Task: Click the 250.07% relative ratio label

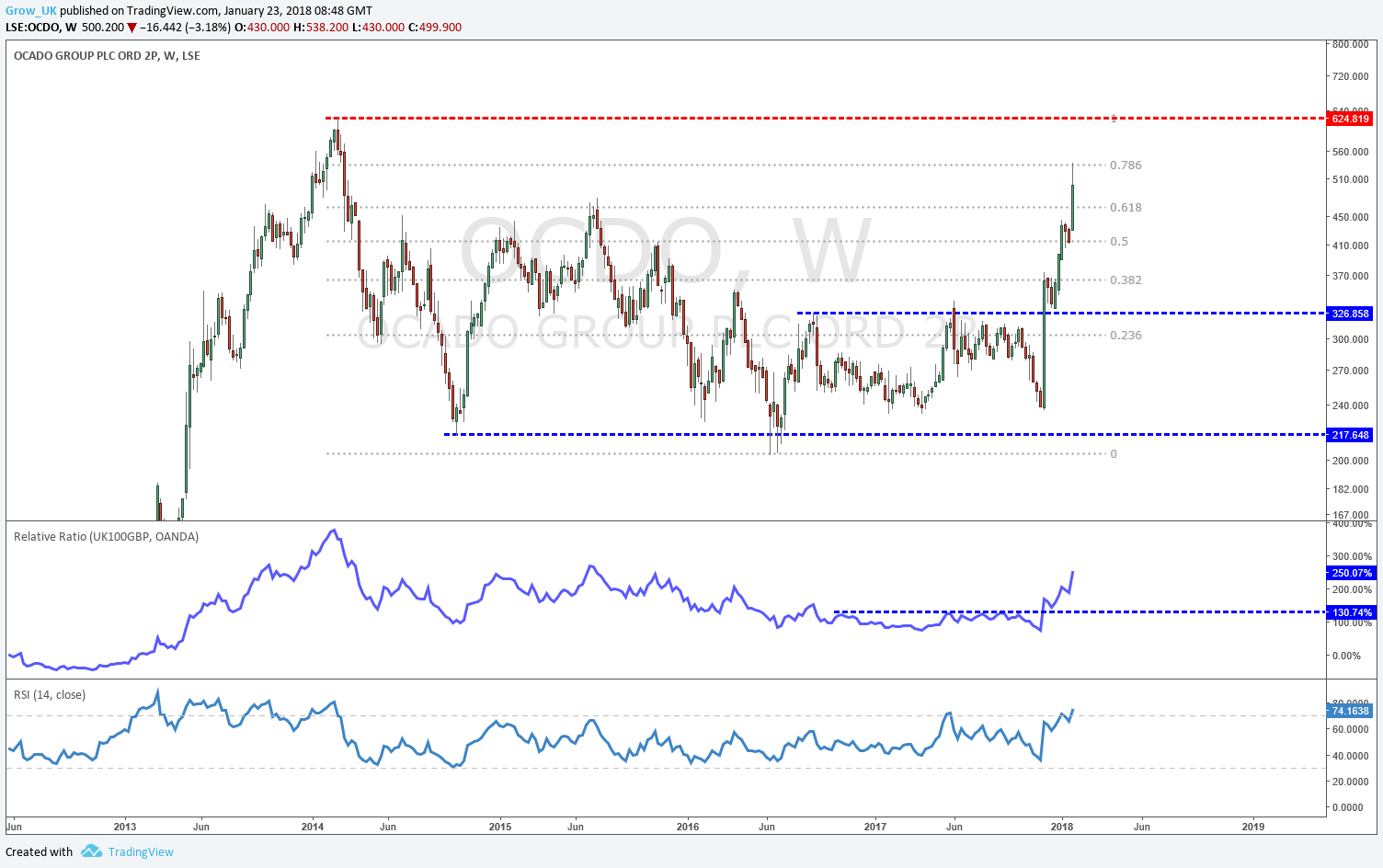Action: [1352, 573]
